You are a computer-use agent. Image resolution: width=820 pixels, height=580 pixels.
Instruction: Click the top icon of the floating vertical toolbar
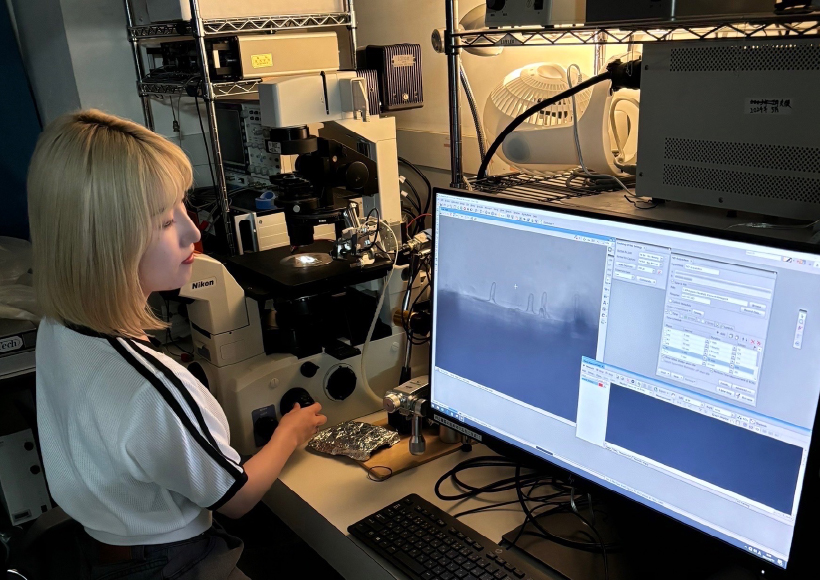800,316
